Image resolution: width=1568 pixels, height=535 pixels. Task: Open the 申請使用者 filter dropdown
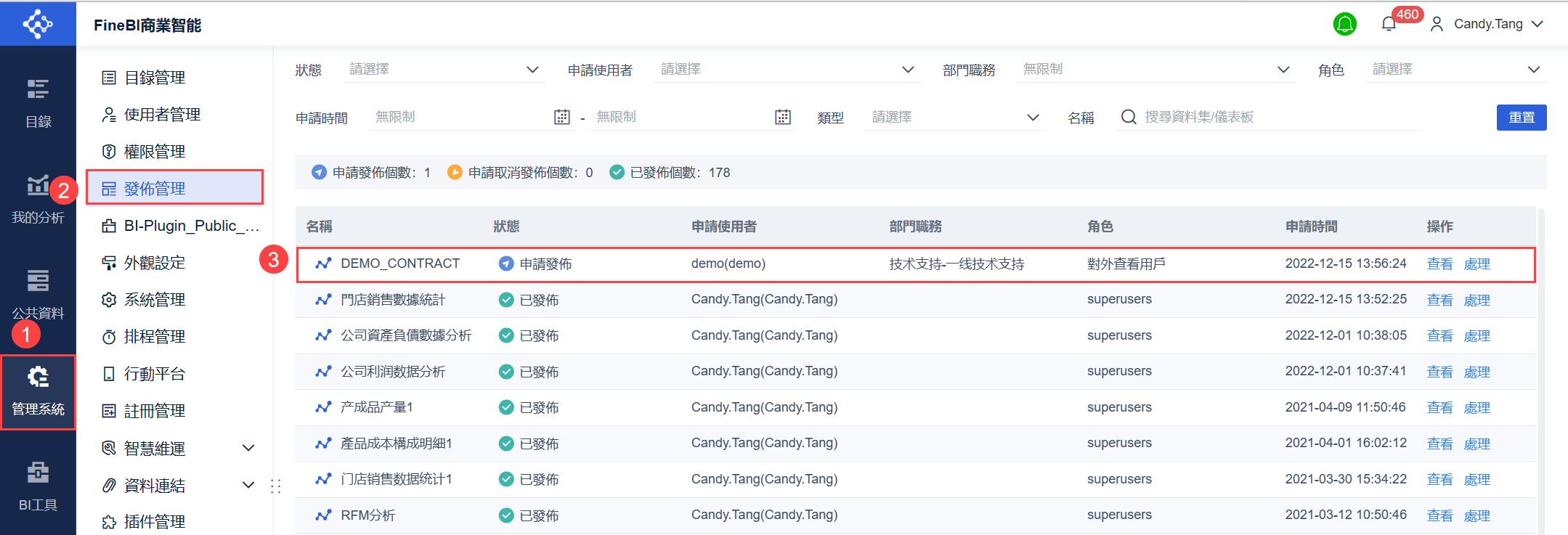pos(787,70)
